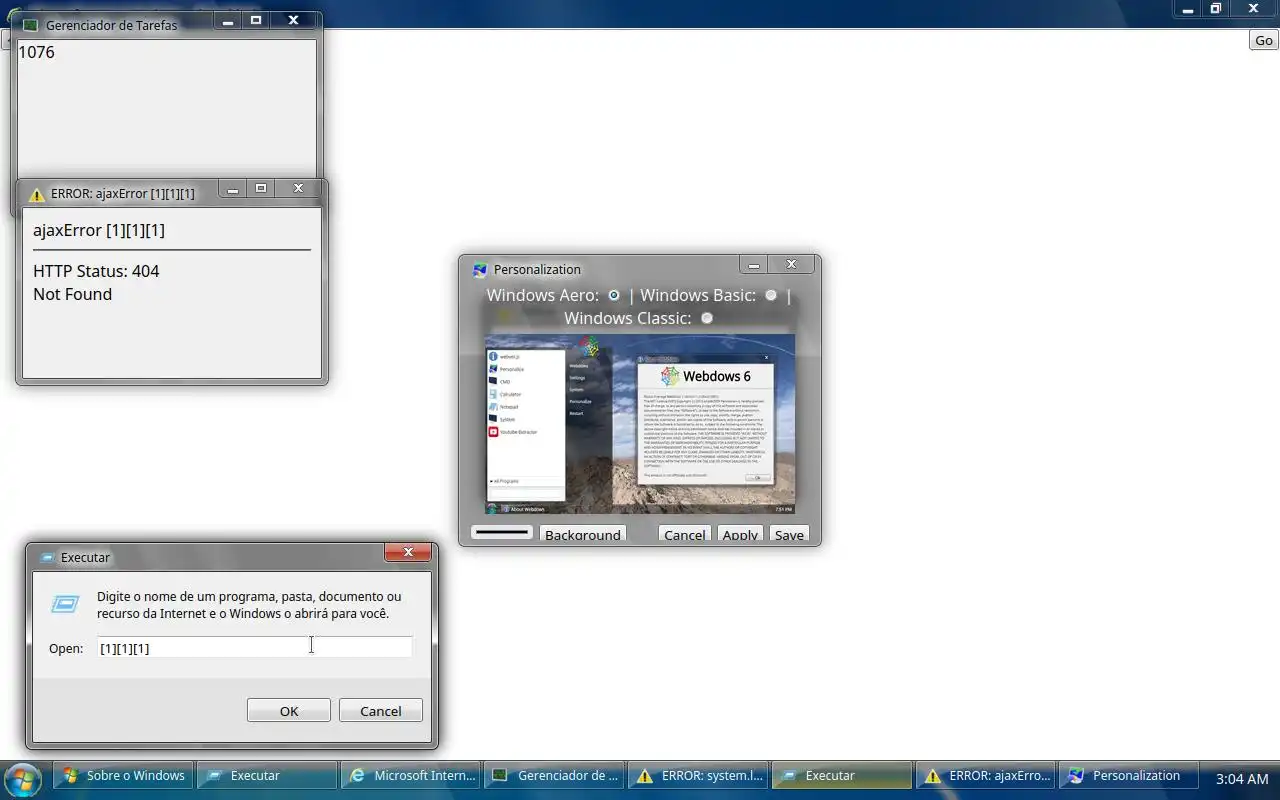Minimize the ERROR ajaxError window
This screenshot has height=800, width=1280.
coord(233,188)
